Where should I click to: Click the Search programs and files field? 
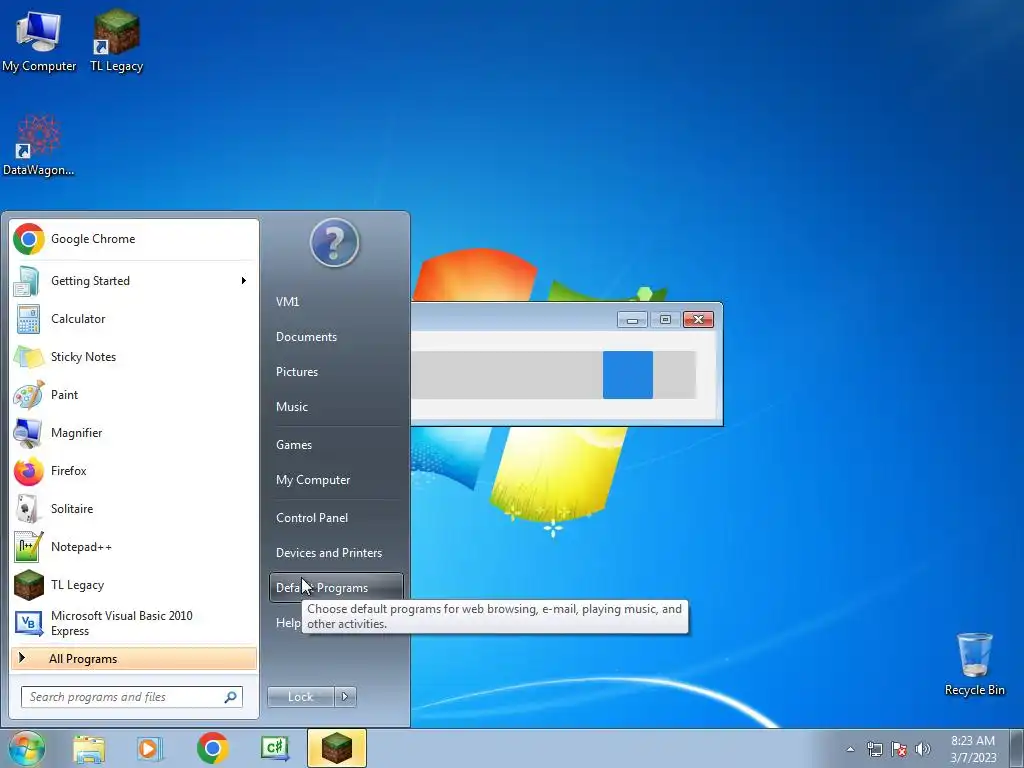pos(131,697)
